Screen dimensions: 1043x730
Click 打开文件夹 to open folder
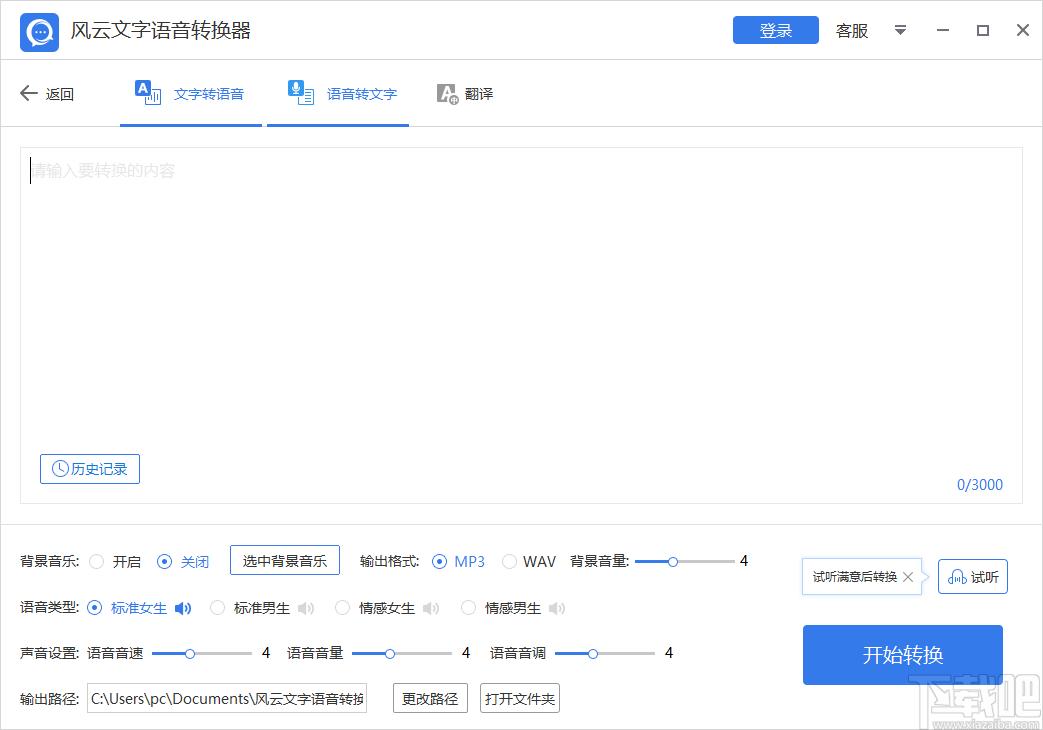pos(520,698)
